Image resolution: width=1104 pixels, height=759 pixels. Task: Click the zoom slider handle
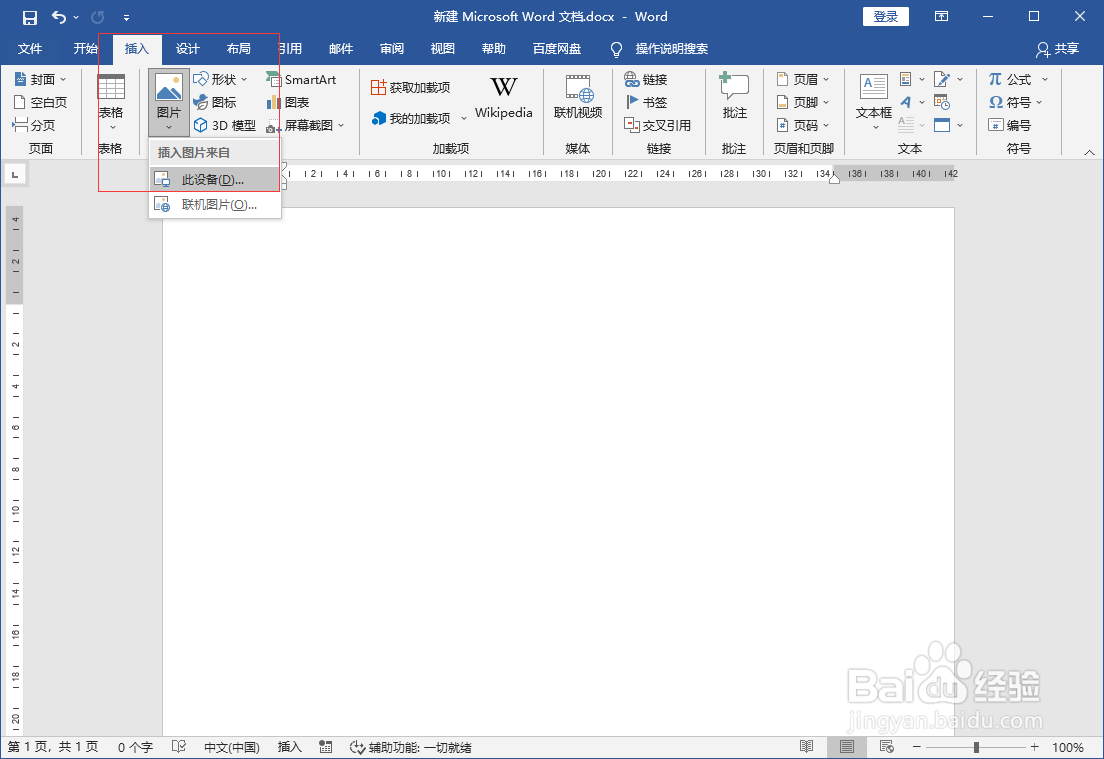point(976,747)
